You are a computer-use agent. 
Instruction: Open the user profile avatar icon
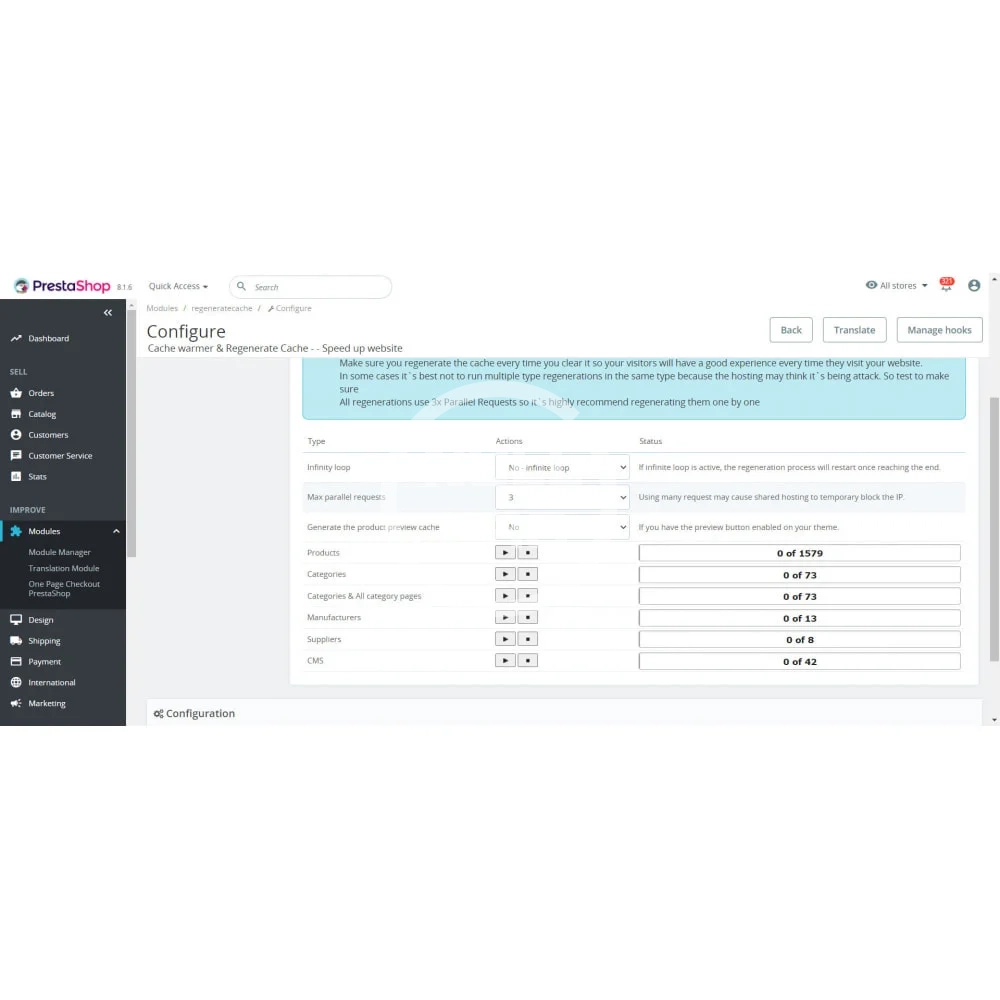coord(974,285)
